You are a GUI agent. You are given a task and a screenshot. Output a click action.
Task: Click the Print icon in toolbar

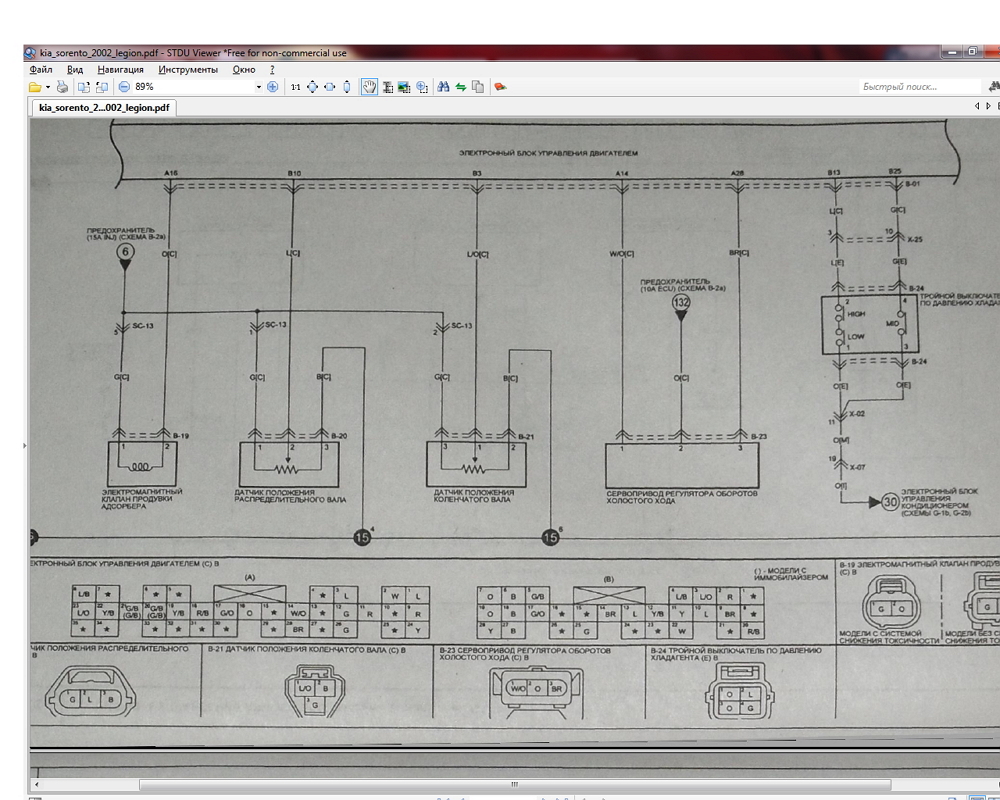62,87
